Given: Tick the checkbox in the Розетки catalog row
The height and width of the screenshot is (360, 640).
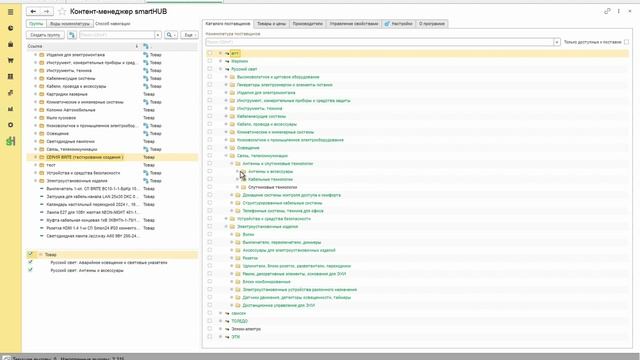Looking at the screenshot, I should click(210, 258).
